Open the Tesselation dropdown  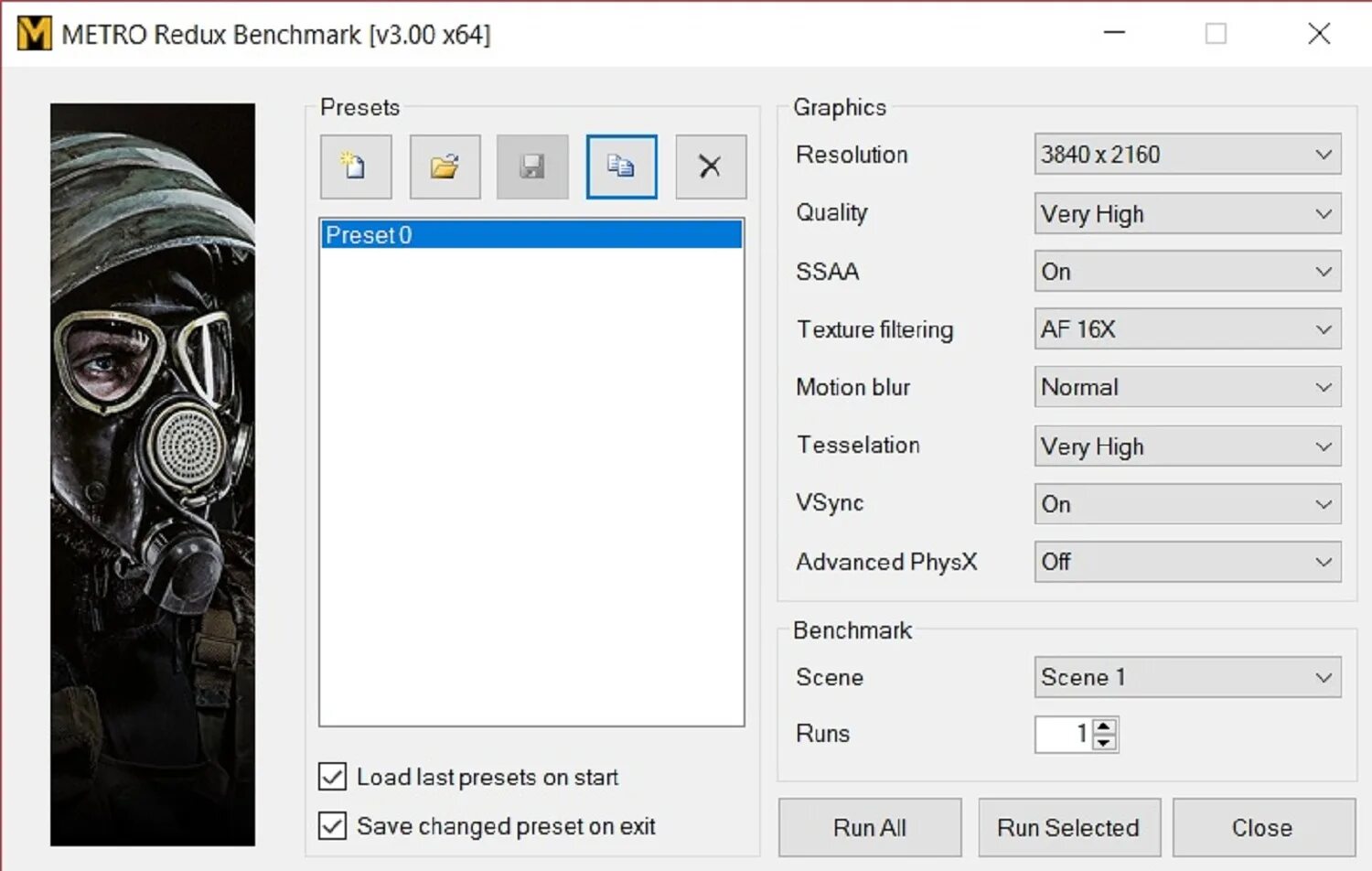(x=1187, y=446)
